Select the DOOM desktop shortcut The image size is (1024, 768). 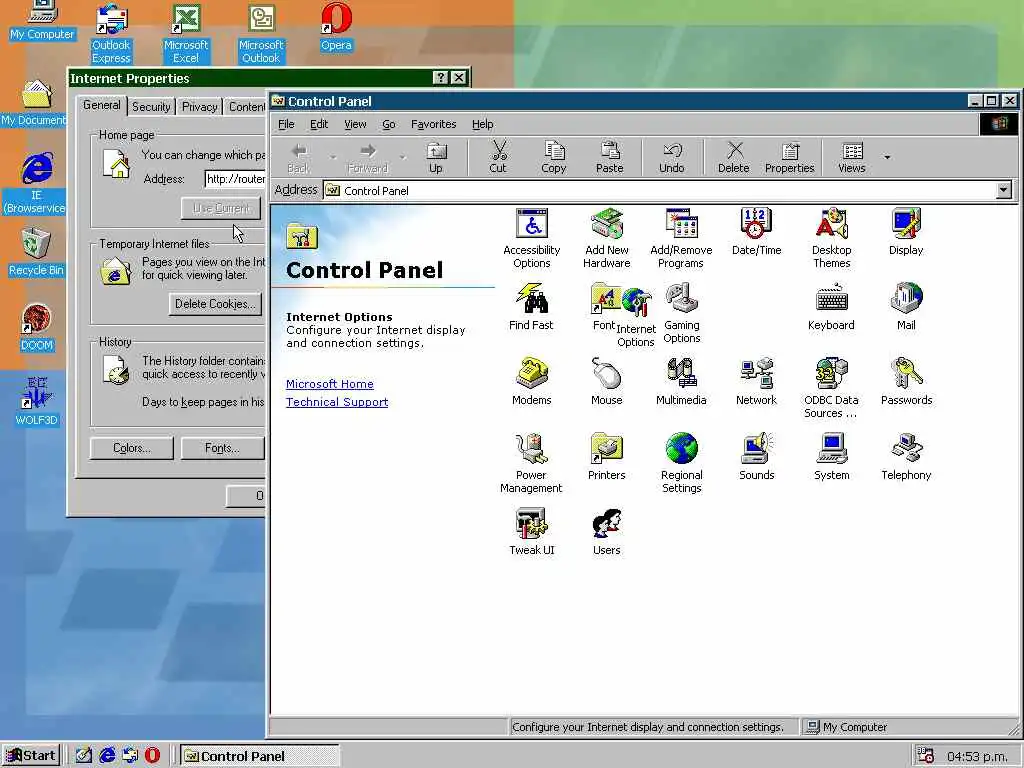coord(36,327)
